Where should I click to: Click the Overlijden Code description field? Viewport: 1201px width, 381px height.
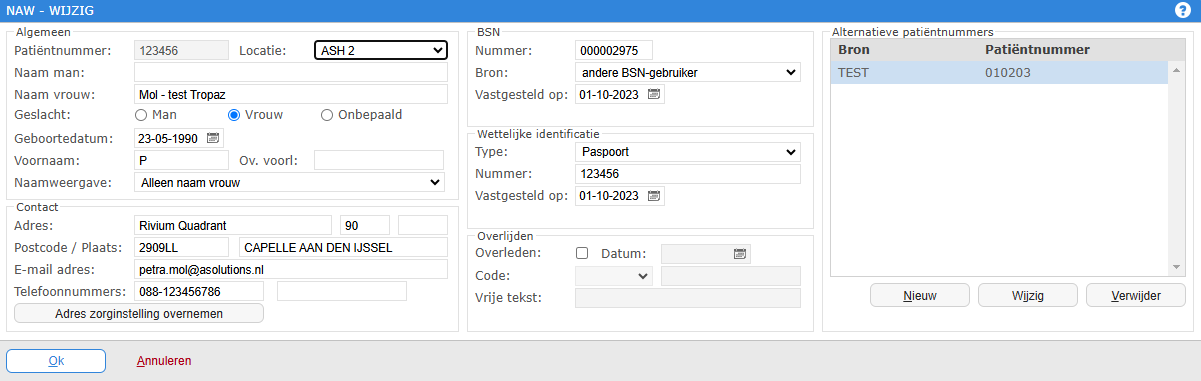(731, 276)
